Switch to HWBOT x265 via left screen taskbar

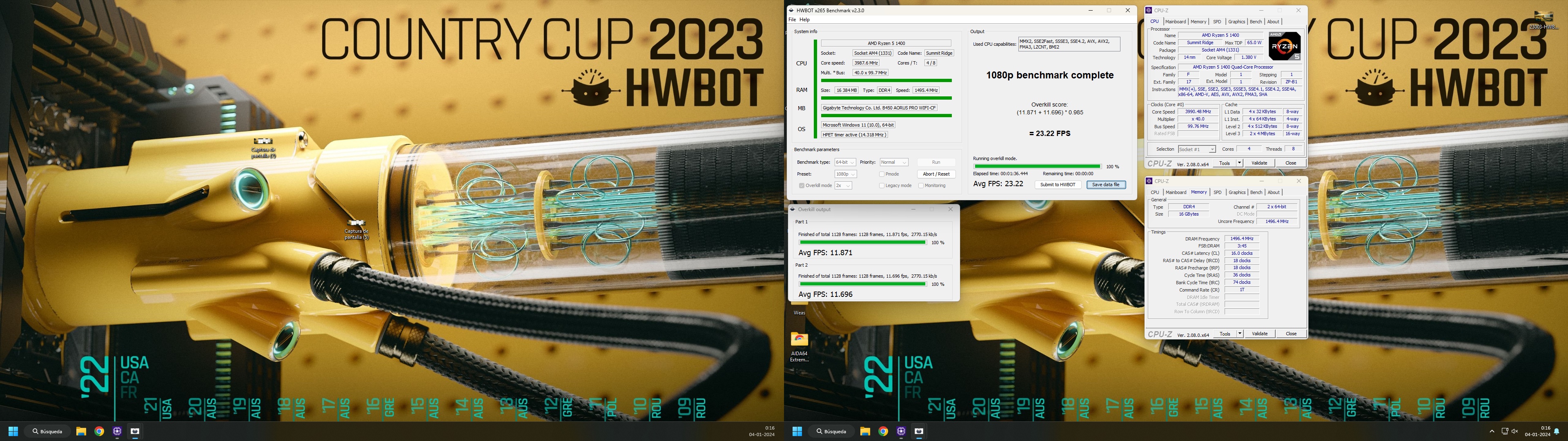pos(135,431)
